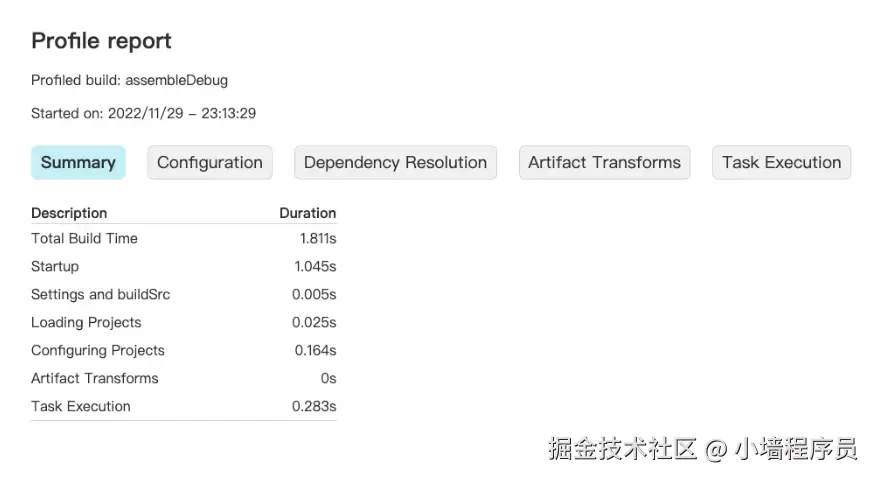The width and height of the screenshot is (875, 479).
Task: Open the Configuration tab
Action: 210,163
